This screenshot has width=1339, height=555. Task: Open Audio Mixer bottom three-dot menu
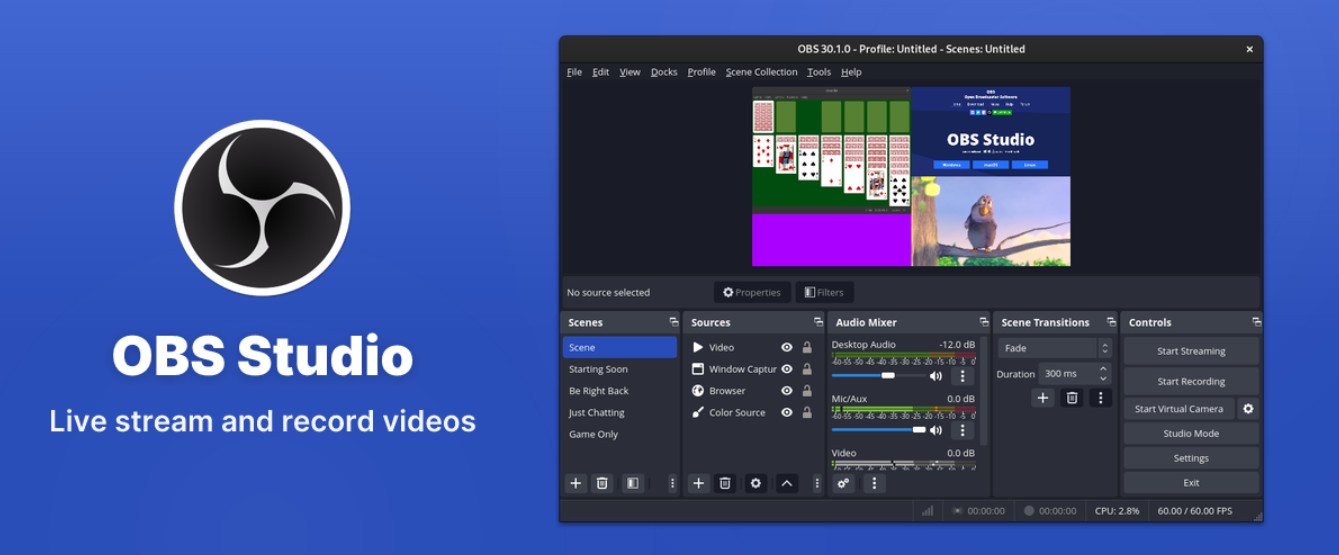(874, 483)
